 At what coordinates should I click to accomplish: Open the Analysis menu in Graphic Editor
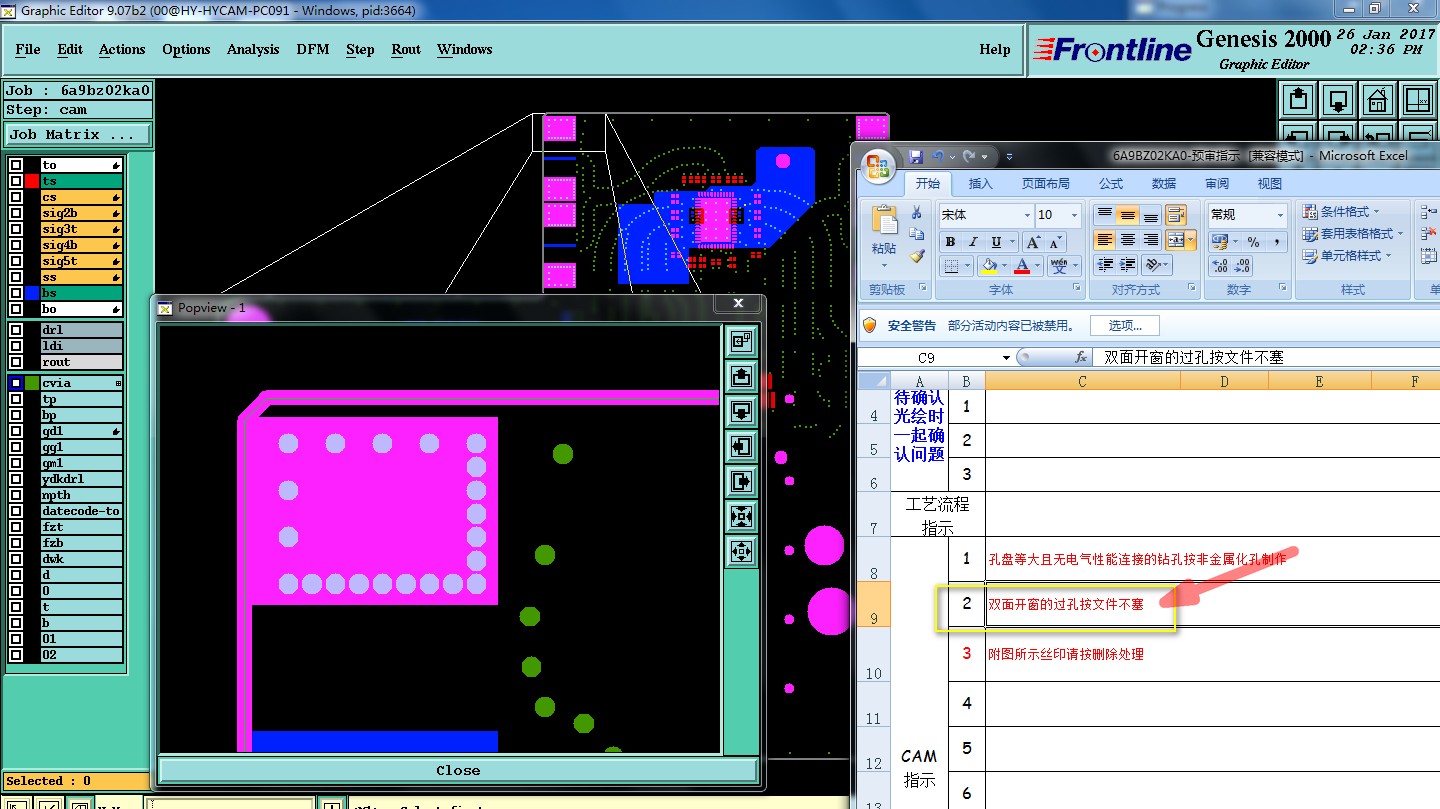coord(253,49)
